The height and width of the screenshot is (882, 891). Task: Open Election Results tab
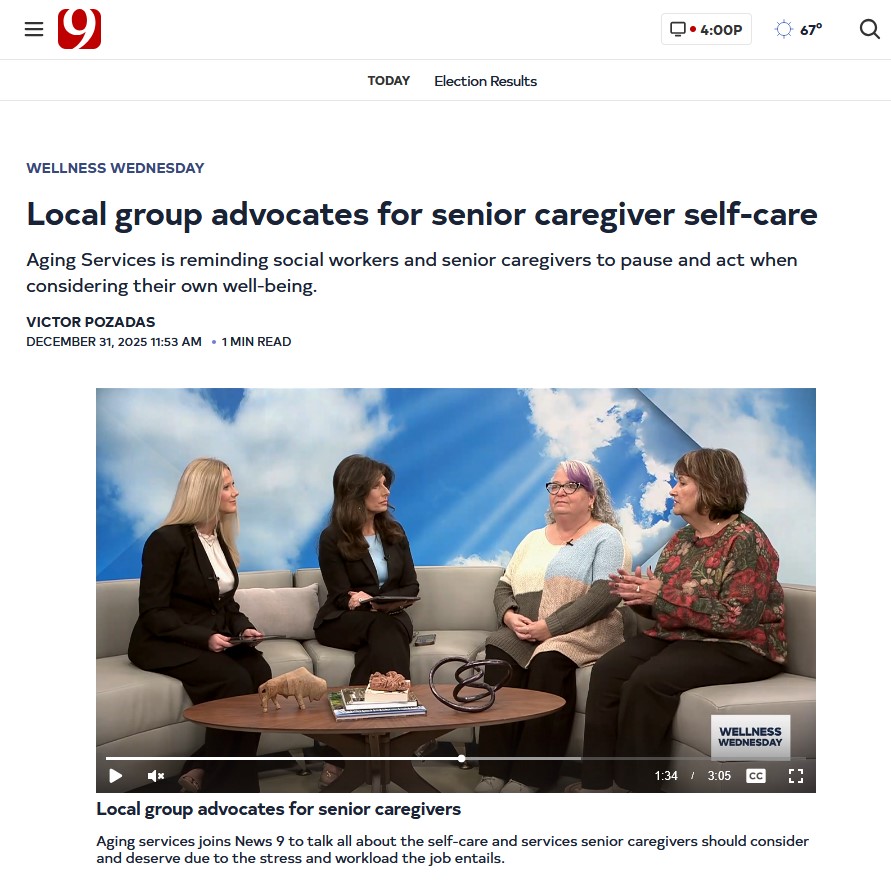(485, 81)
